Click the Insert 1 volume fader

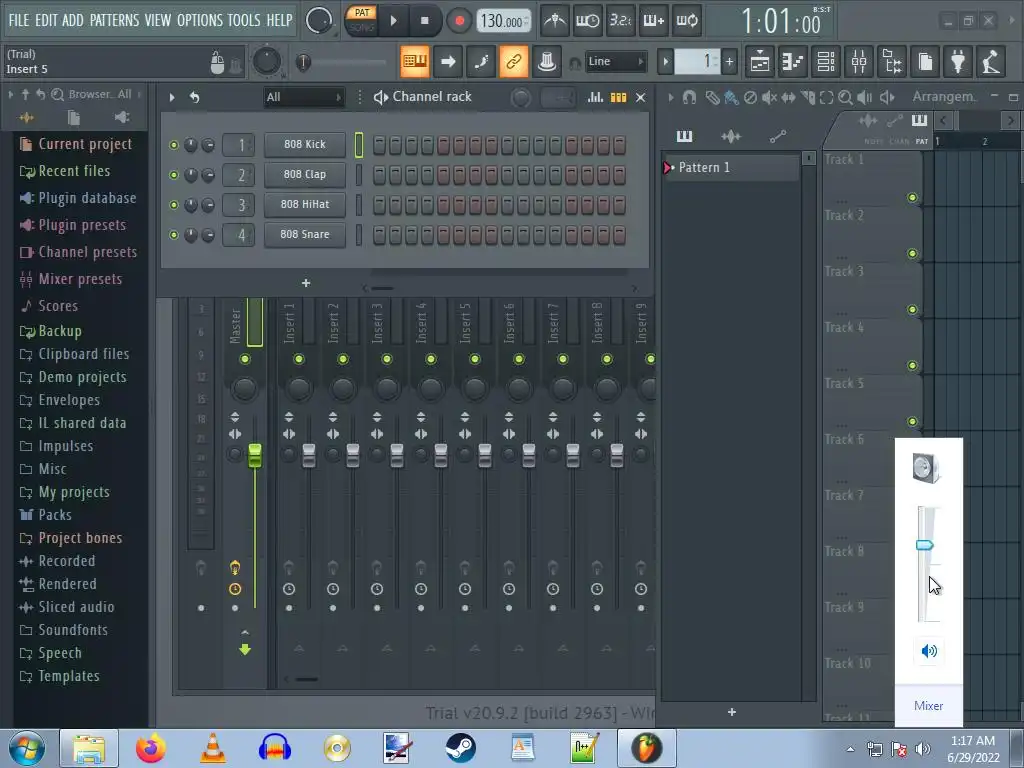point(308,455)
